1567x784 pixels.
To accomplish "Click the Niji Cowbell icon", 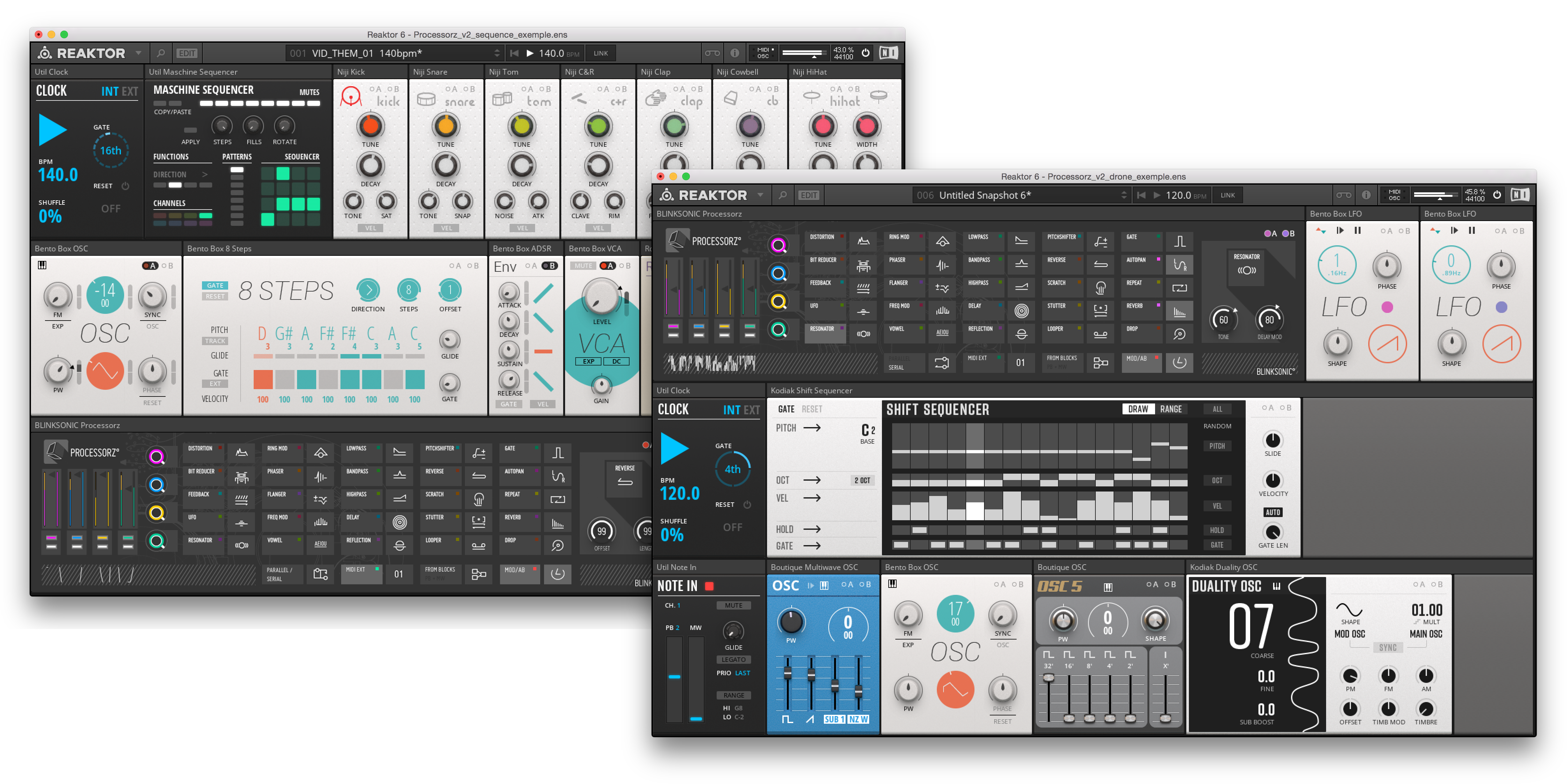I will click(x=731, y=97).
